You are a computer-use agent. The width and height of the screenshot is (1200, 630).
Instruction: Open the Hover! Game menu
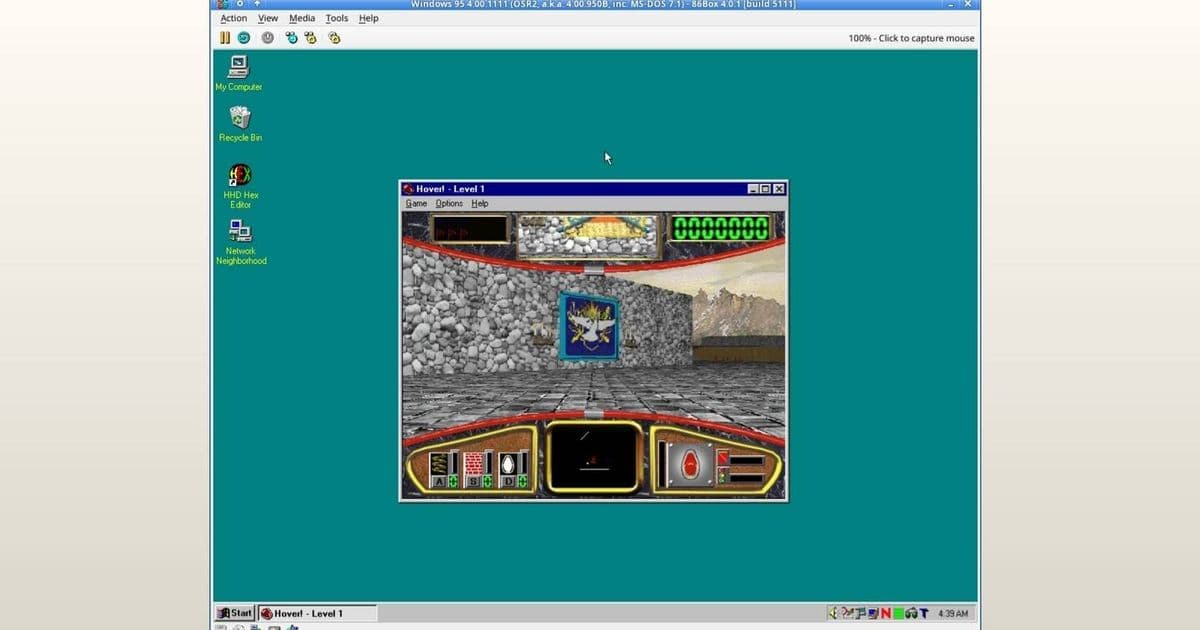click(x=416, y=204)
